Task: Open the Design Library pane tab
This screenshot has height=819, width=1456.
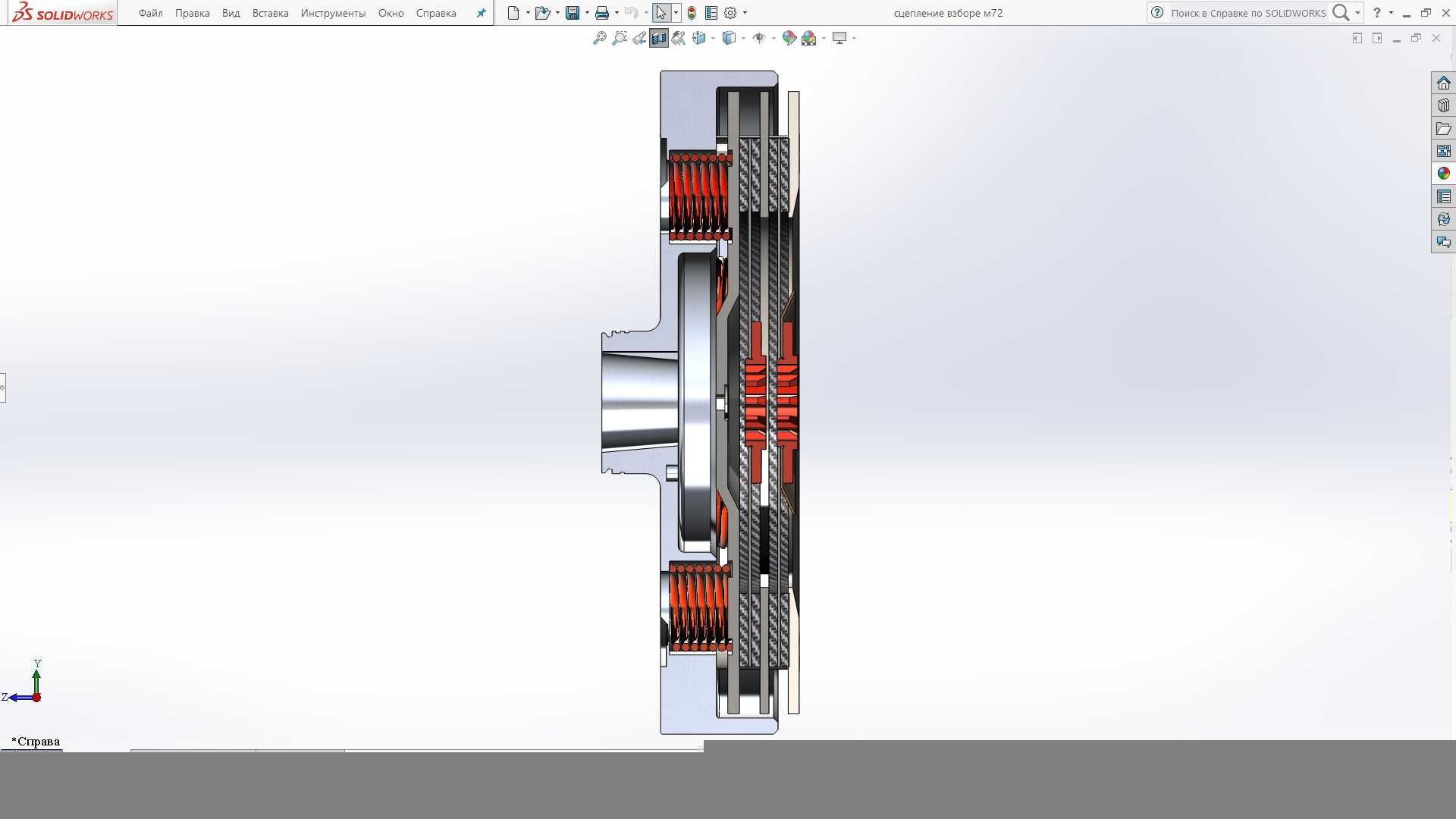Action: point(1443,106)
